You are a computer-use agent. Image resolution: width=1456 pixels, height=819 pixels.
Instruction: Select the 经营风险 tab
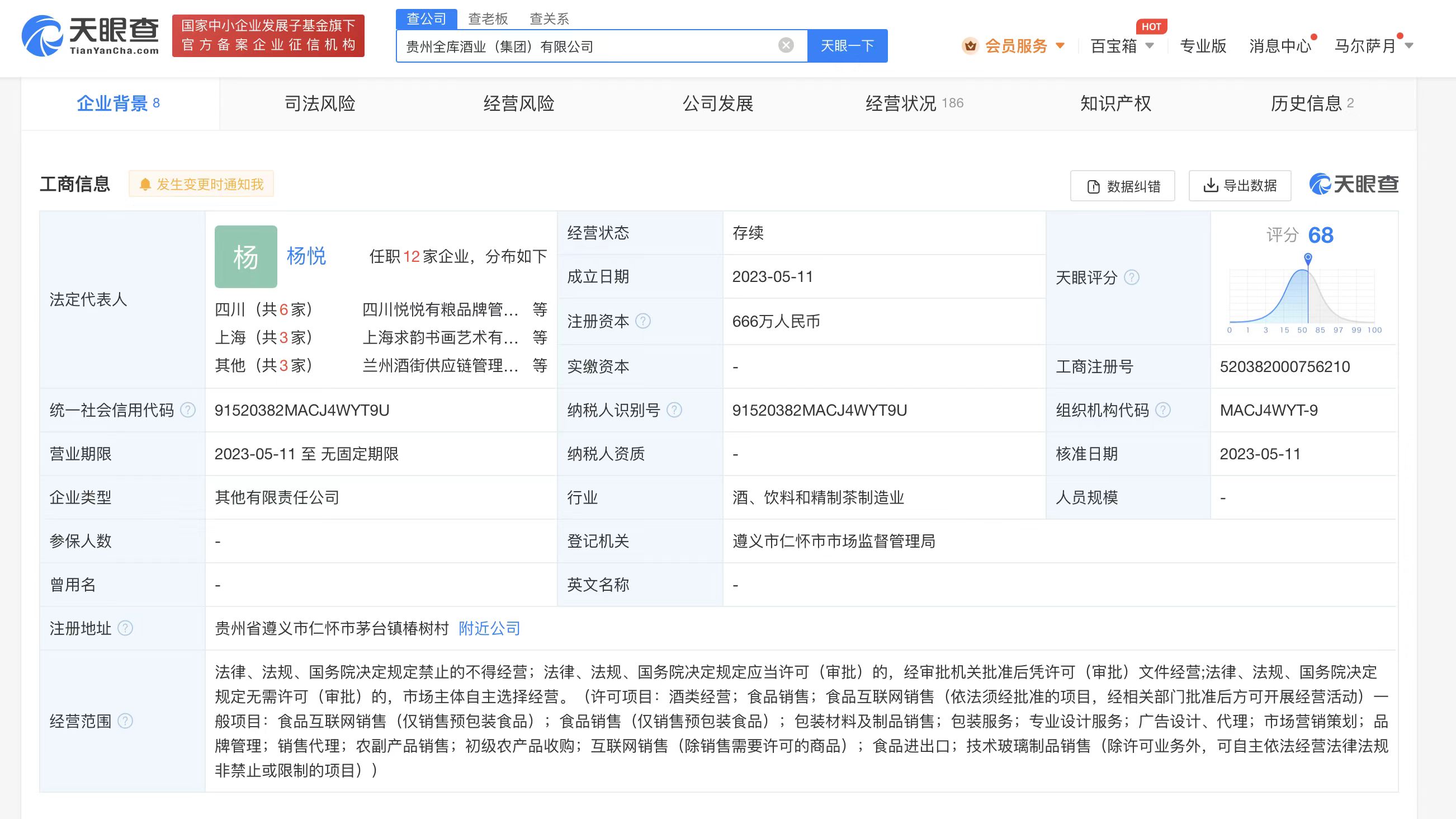click(x=519, y=103)
